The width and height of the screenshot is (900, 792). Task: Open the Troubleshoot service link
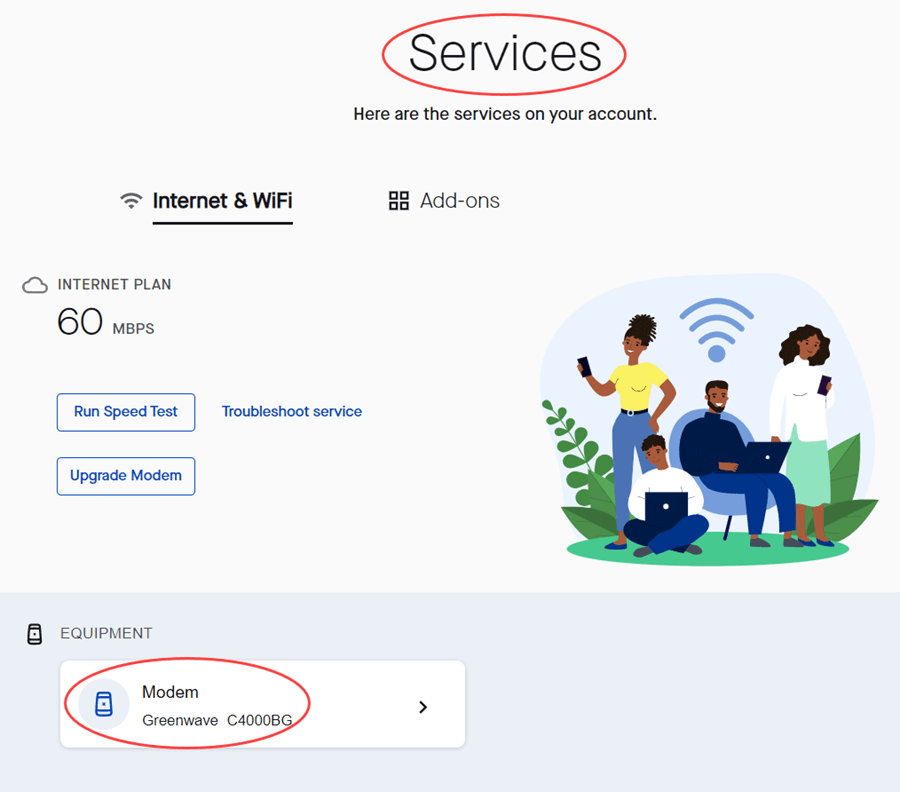[292, 411]
